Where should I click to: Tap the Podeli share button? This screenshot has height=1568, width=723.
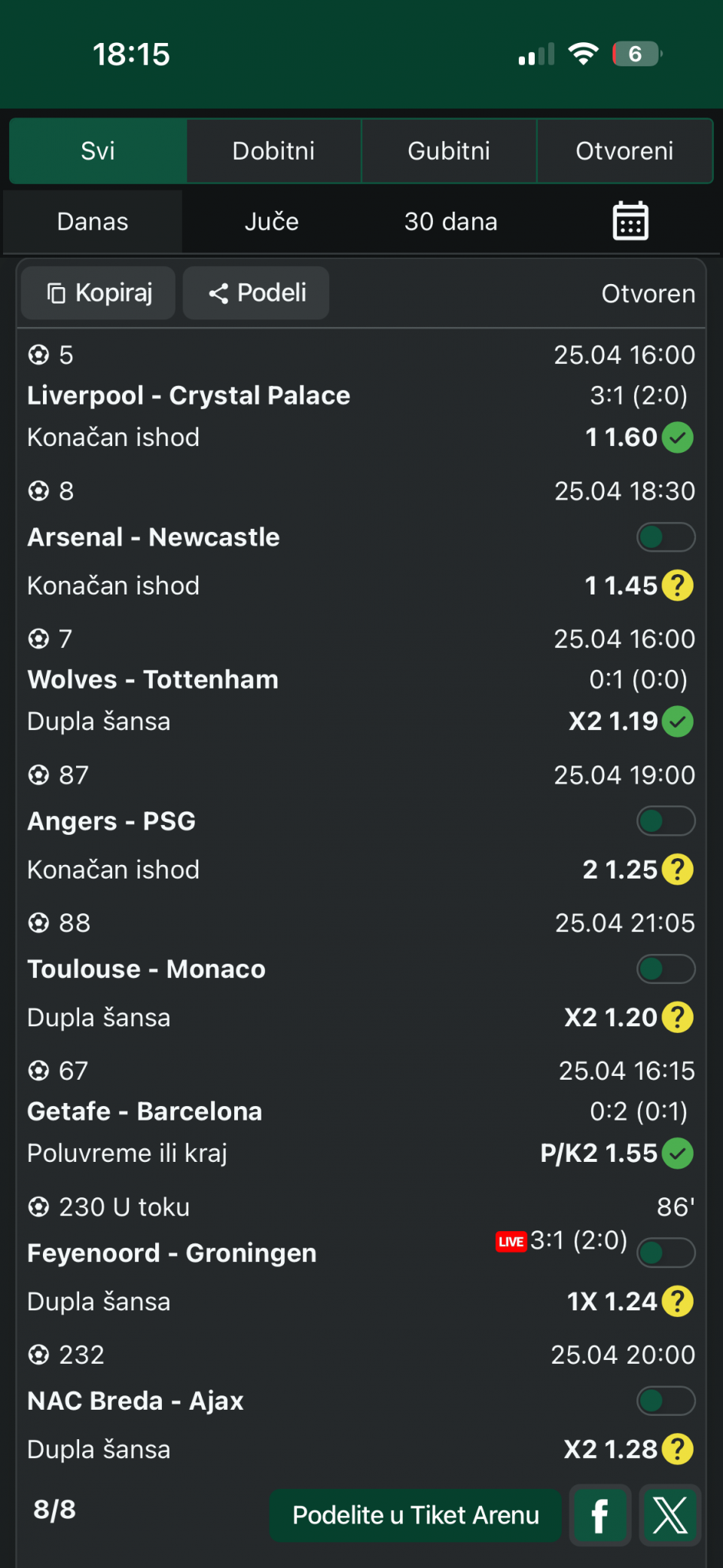point(256,293)
